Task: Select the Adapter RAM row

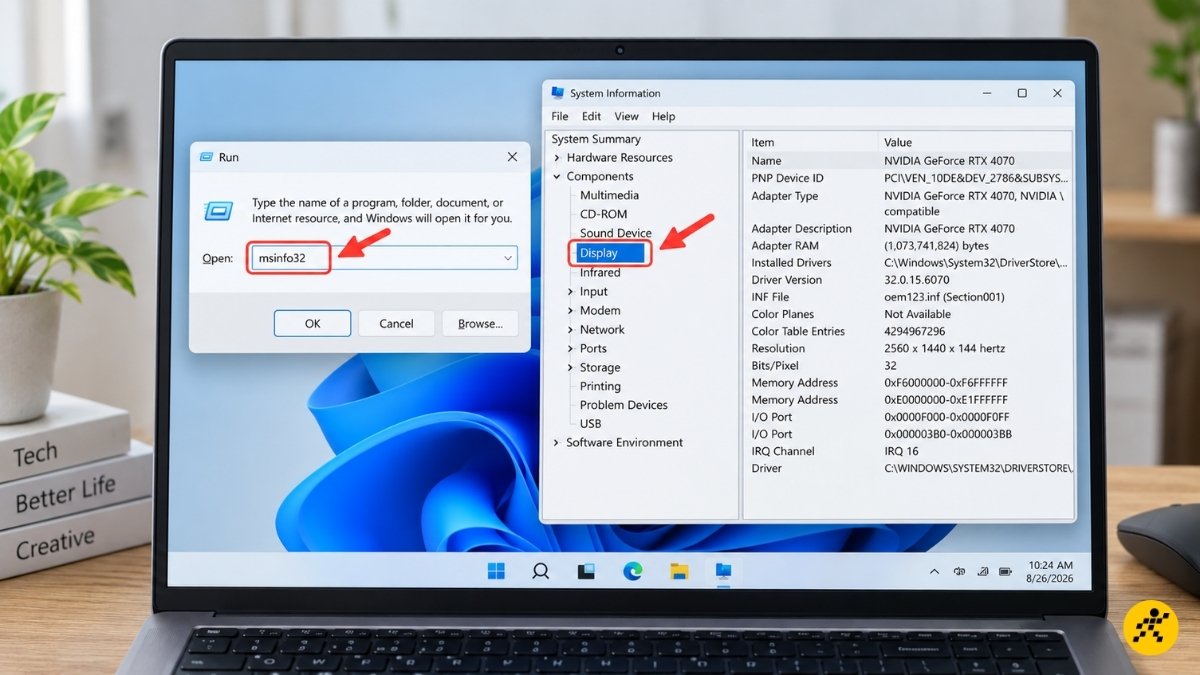Action: (908, 246)
